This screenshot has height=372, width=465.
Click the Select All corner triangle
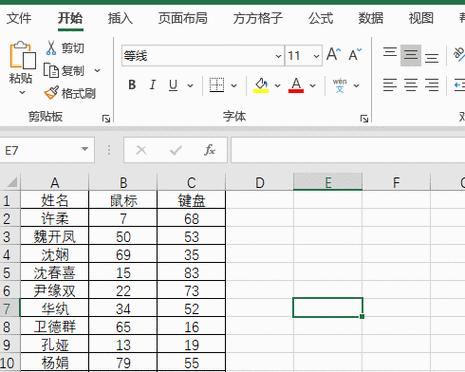pyautogui.click(x=12, y=182)
